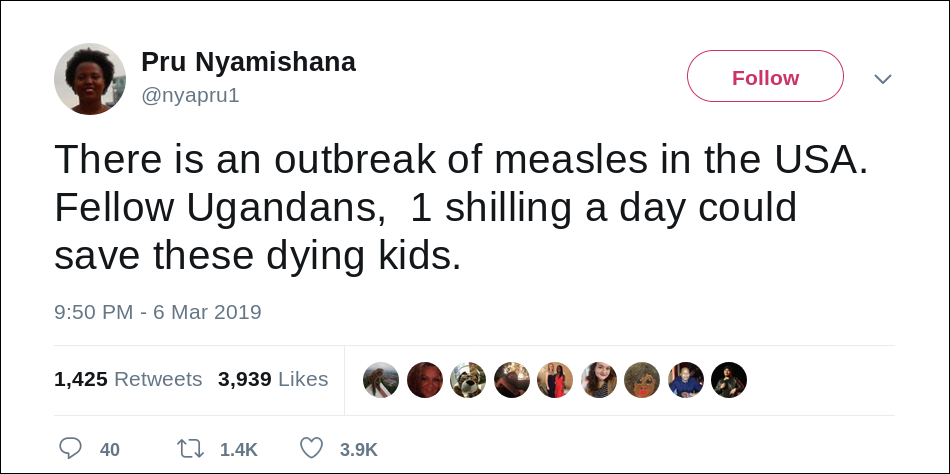950x474 pixels.
Task: Open the second liker's avatar with red hair
Action: [x=425, y=380]
